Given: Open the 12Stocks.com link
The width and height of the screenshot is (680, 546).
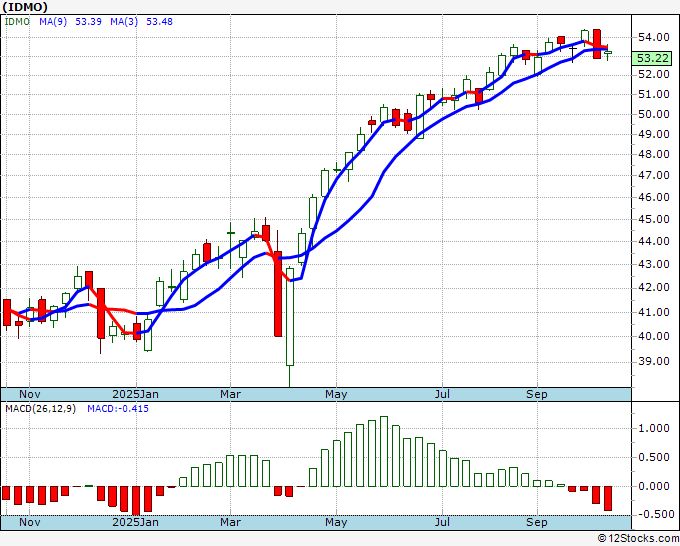Looking at the screenshot, I should [638, 539].
